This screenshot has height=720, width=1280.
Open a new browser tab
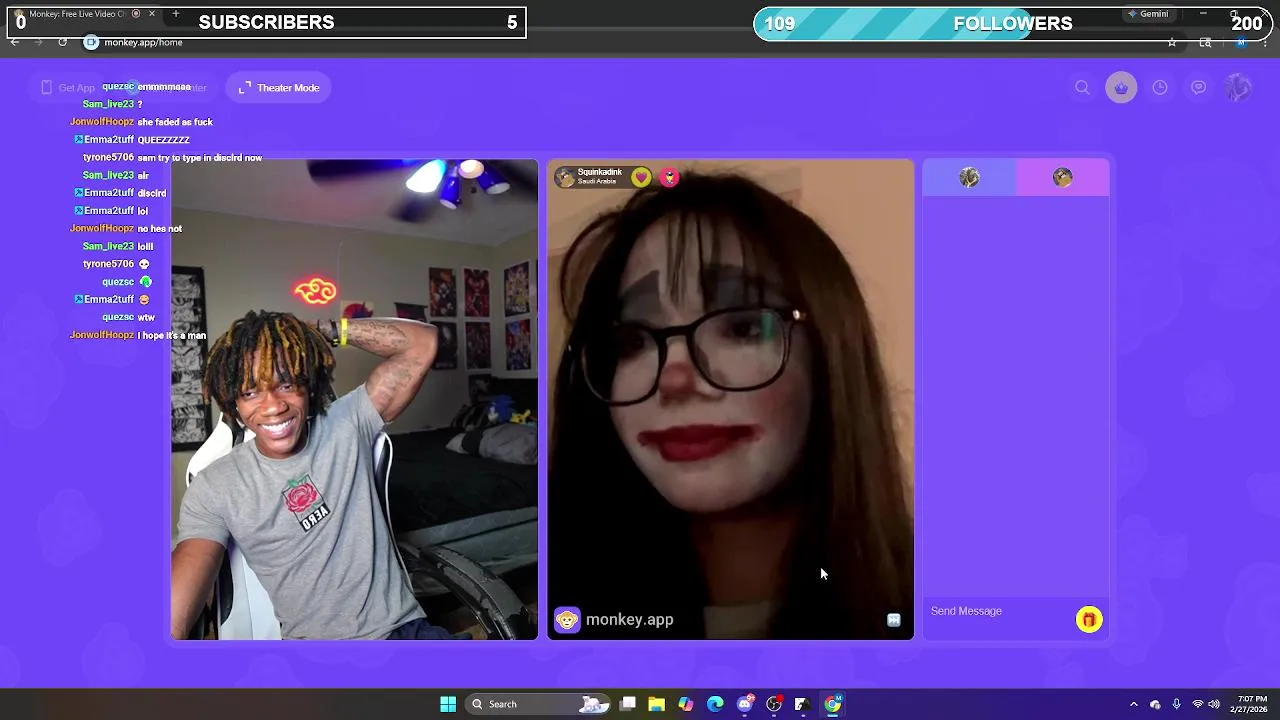click(175, 14)
